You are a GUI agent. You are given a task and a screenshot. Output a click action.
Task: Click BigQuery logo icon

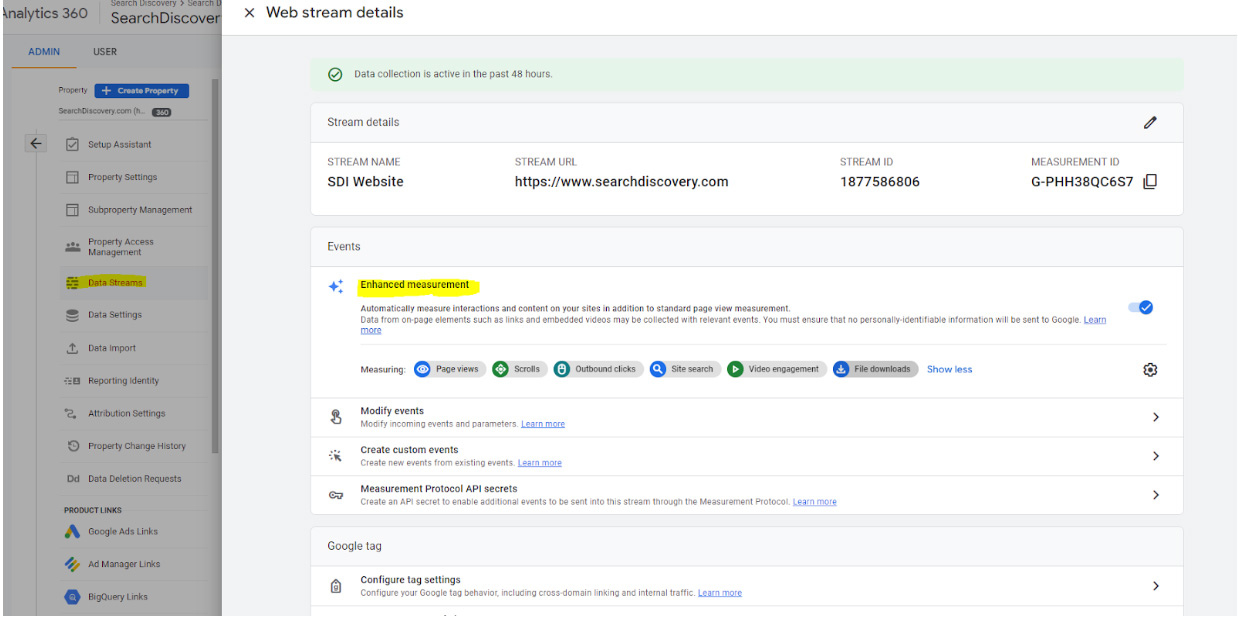point(72,597)
